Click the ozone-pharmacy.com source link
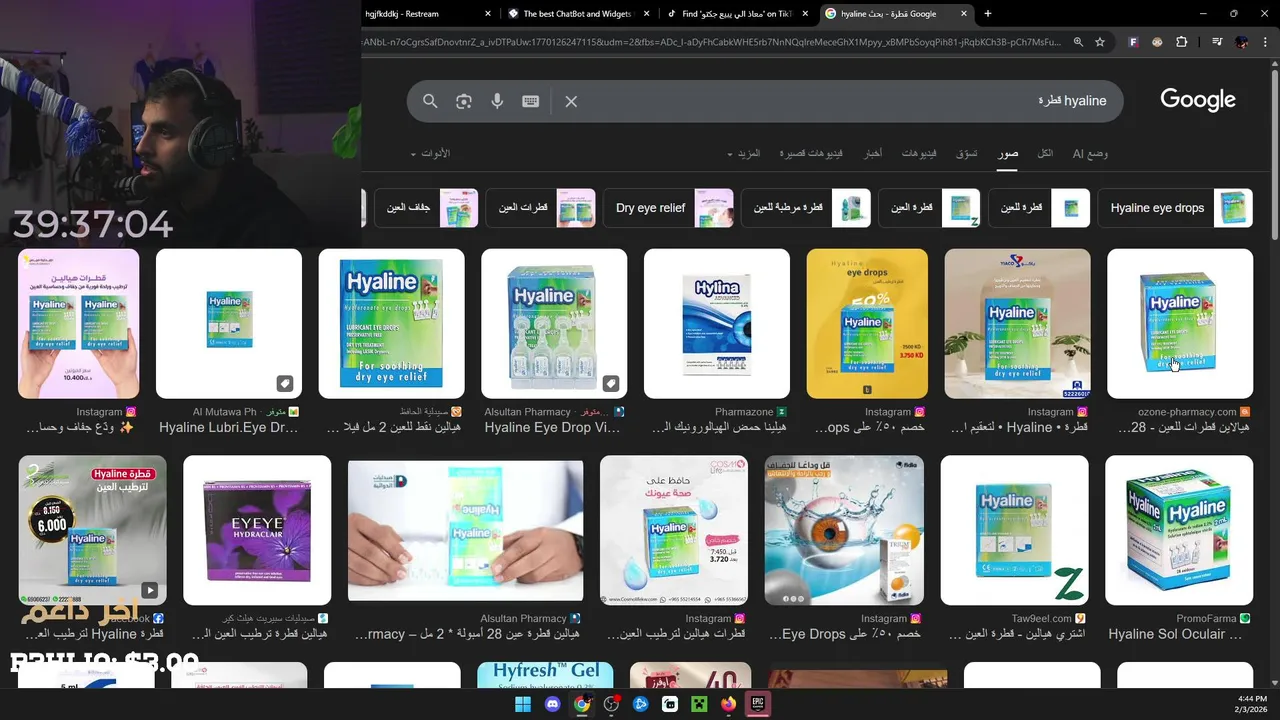1280x720 pixels. pyautogui.click(x=1187, y=412)
